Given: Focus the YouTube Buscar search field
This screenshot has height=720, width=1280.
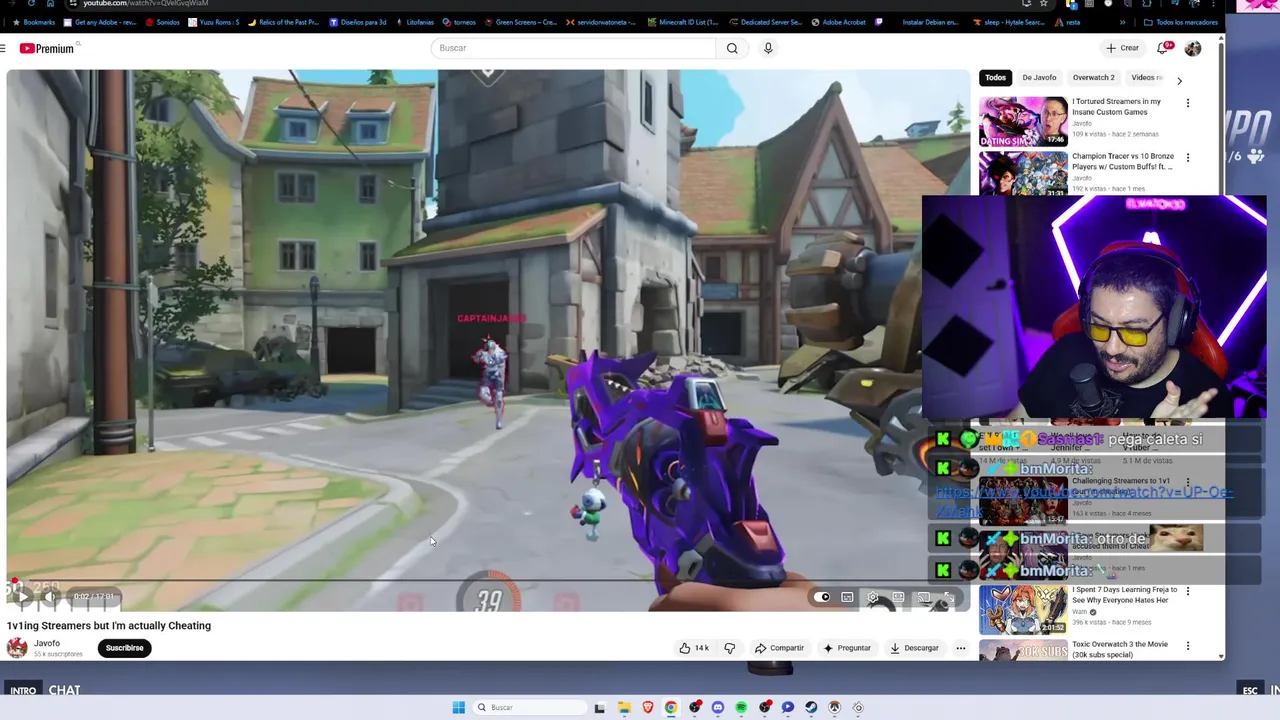Looking at the screenshot, I should (x=573, y=48).
